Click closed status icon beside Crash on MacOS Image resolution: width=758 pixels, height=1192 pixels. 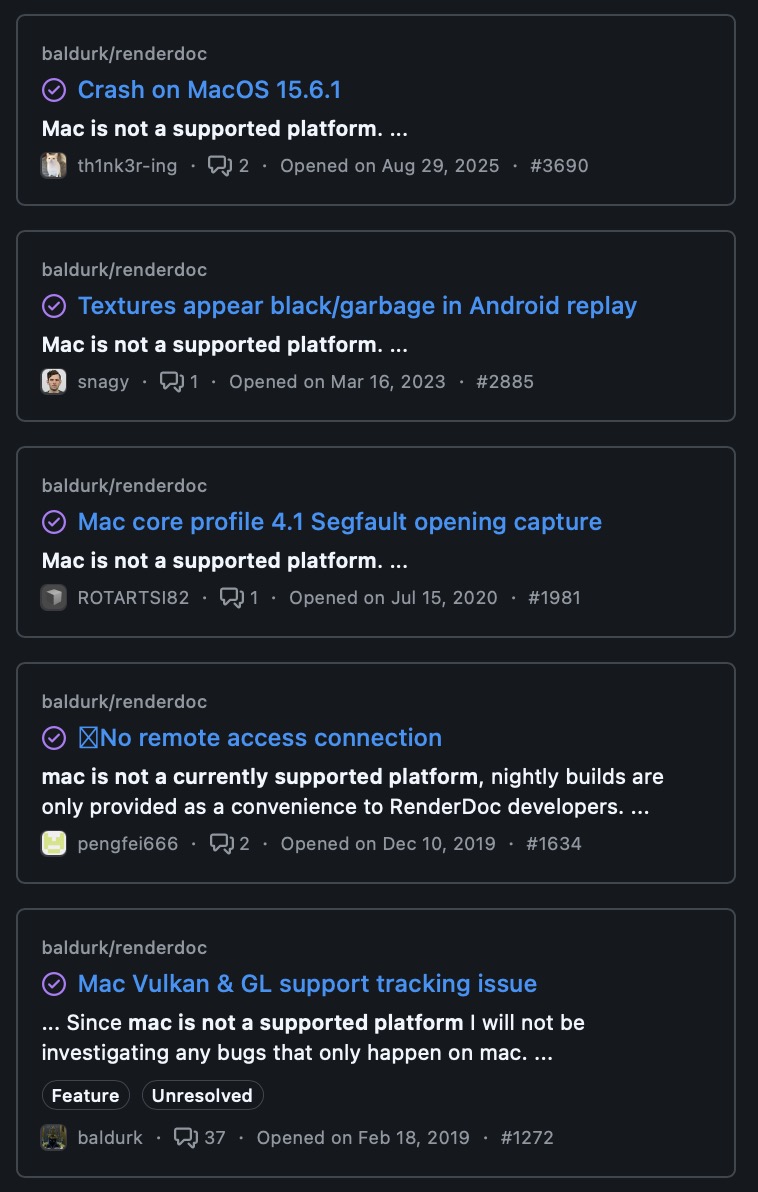click(x=54, y=90)
